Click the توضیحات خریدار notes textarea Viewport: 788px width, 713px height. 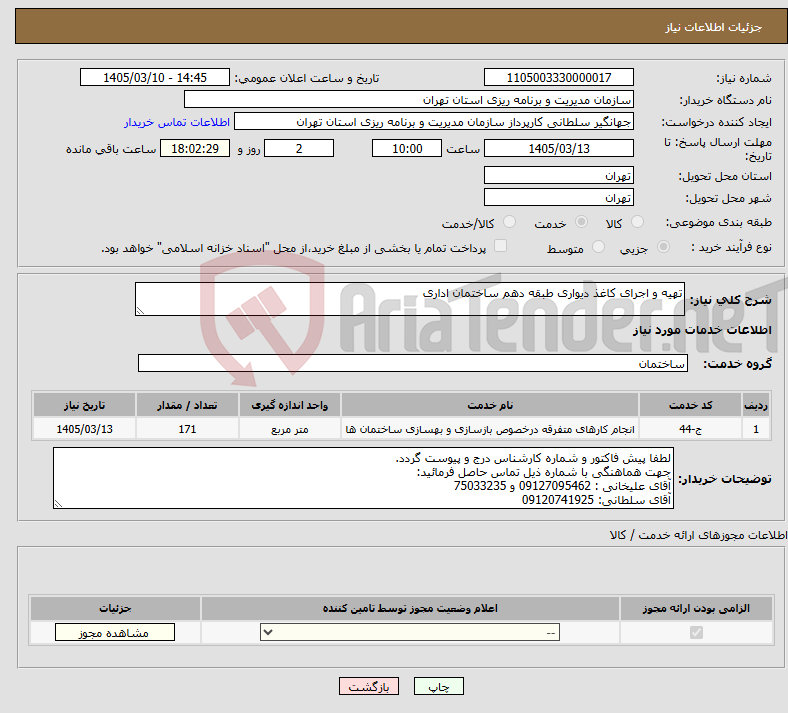click(363, 478)
